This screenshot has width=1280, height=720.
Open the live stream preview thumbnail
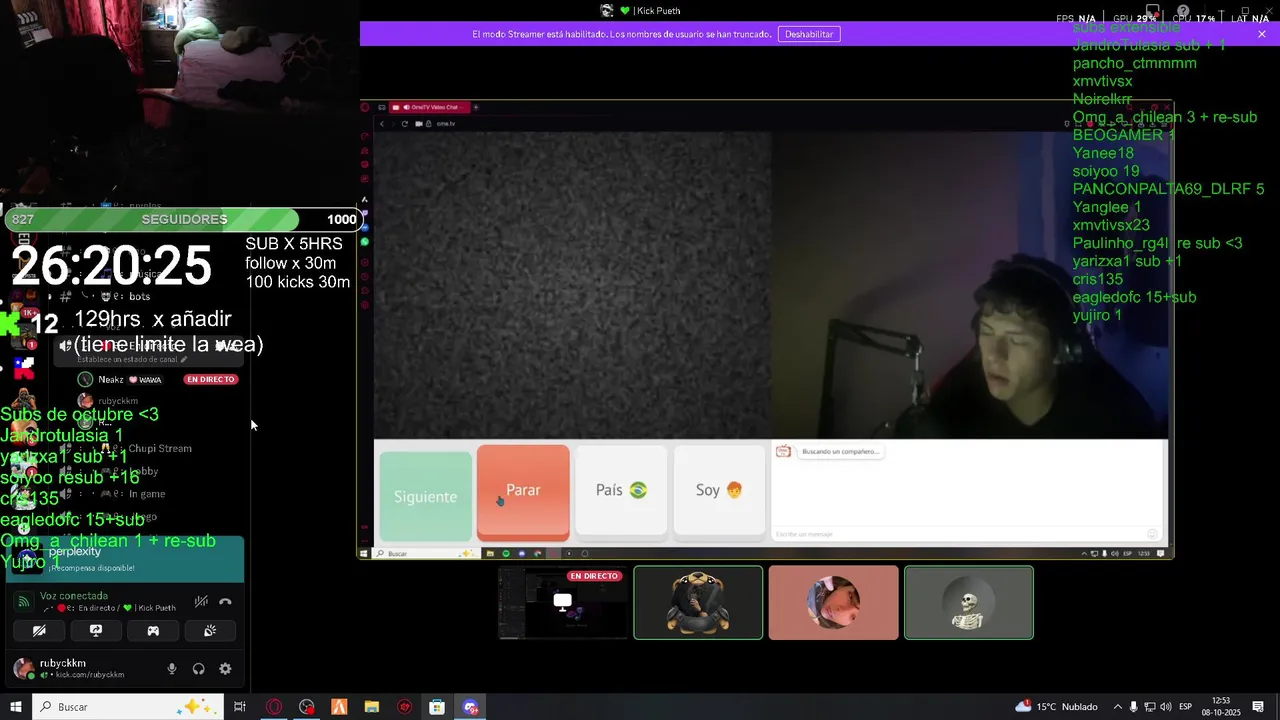pos(563,602)
